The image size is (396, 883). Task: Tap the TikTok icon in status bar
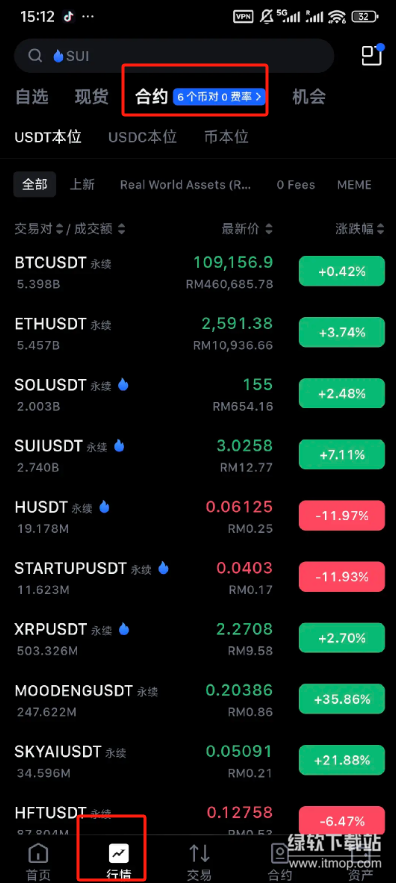click(x=68, y=17)
